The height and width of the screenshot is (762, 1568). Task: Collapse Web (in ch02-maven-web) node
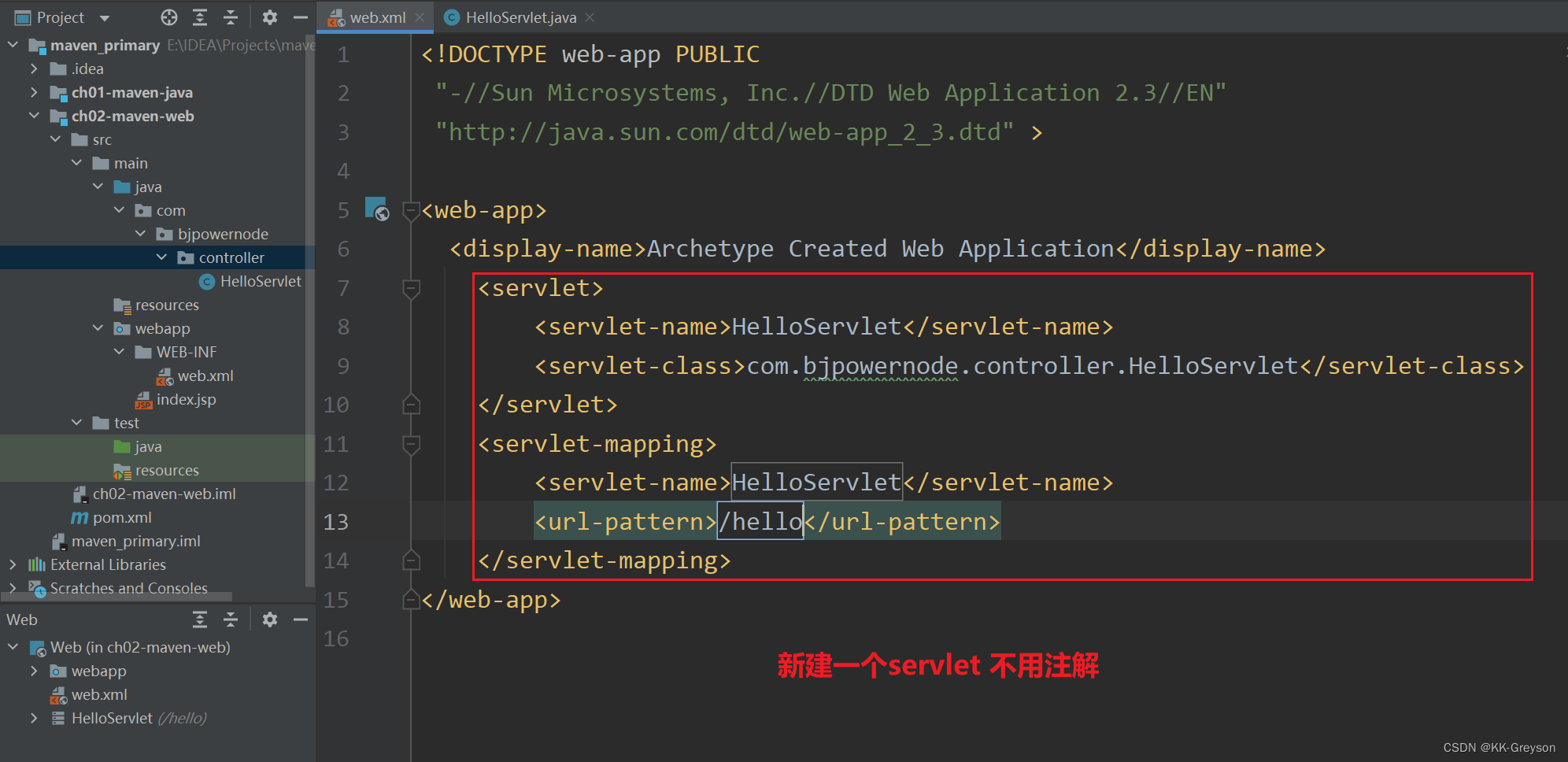pos(13,647)
